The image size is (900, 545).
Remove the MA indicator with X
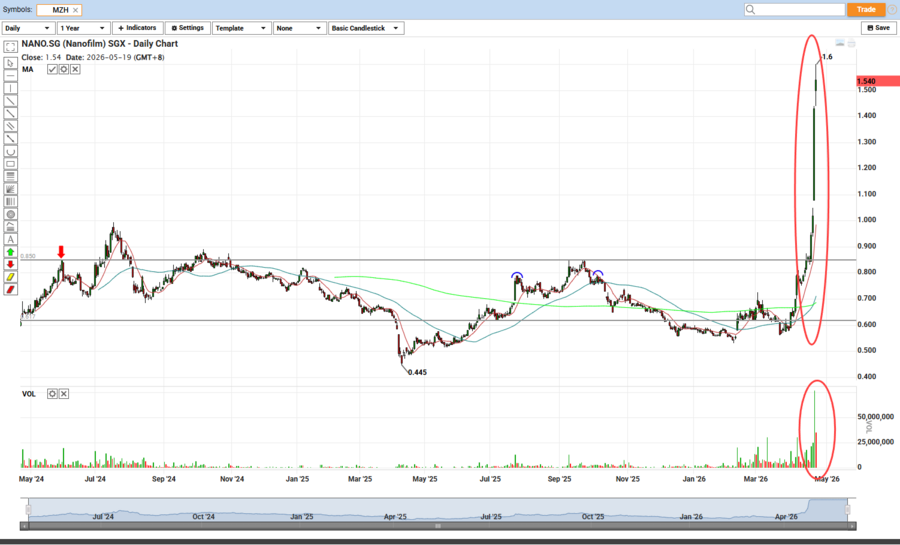[x=74, y=69]
